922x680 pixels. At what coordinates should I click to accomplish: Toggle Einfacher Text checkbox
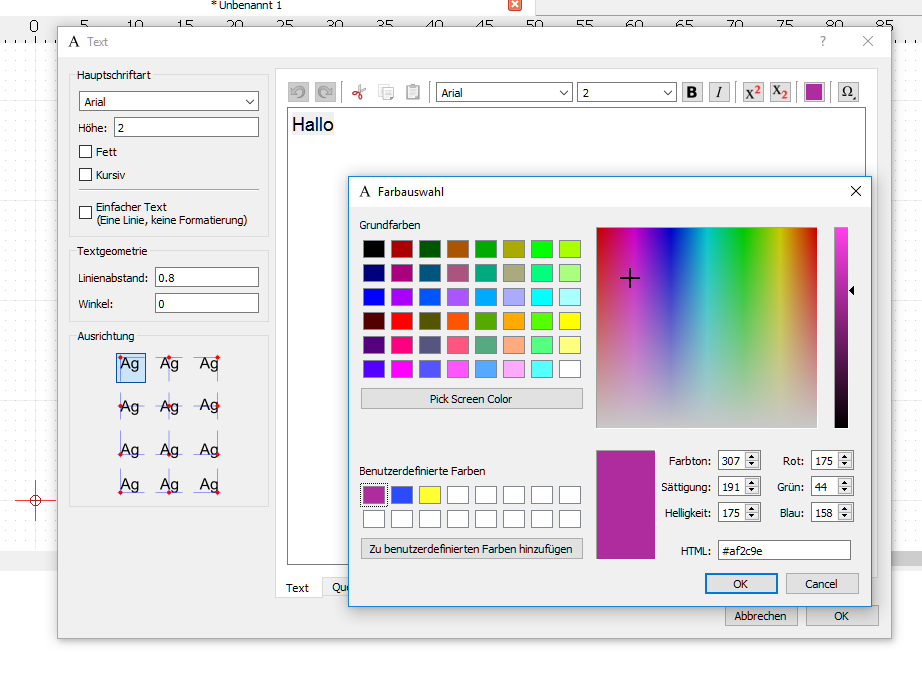pyautogui.click(x=85, y=212)
